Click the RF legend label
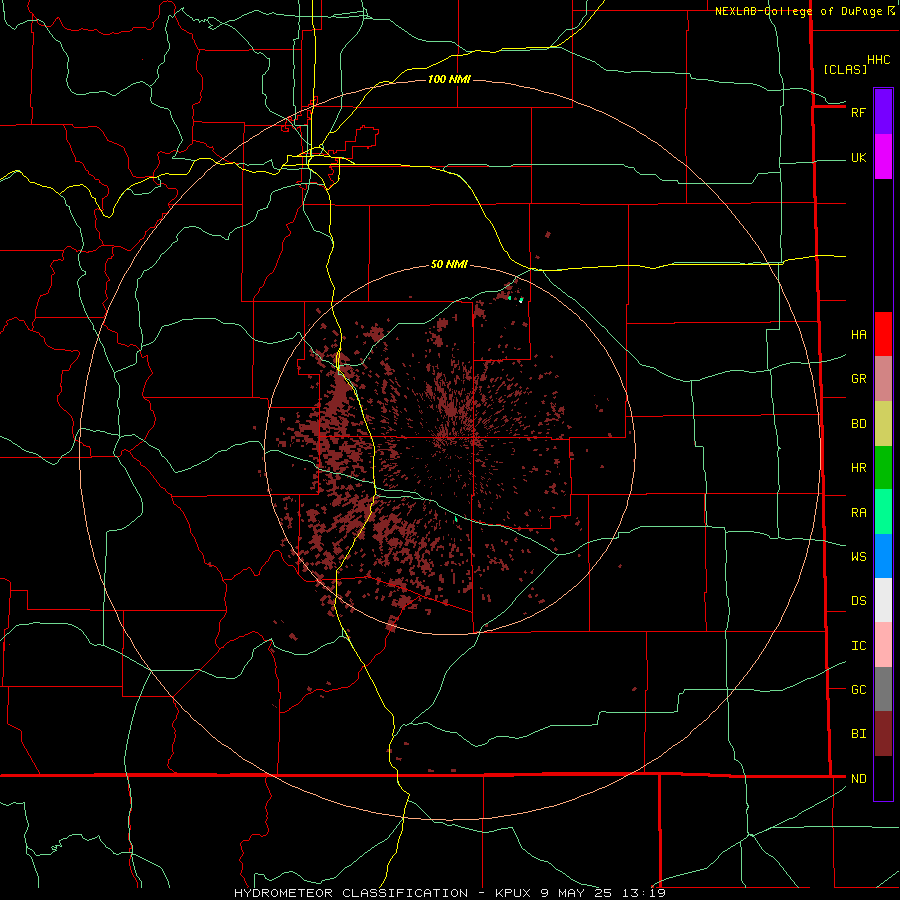 [858, 113]
